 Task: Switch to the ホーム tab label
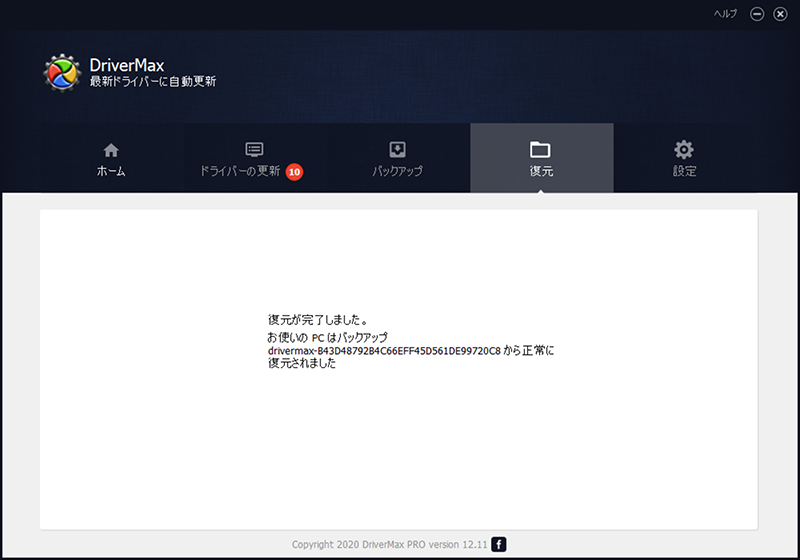[x=111, y=172]
